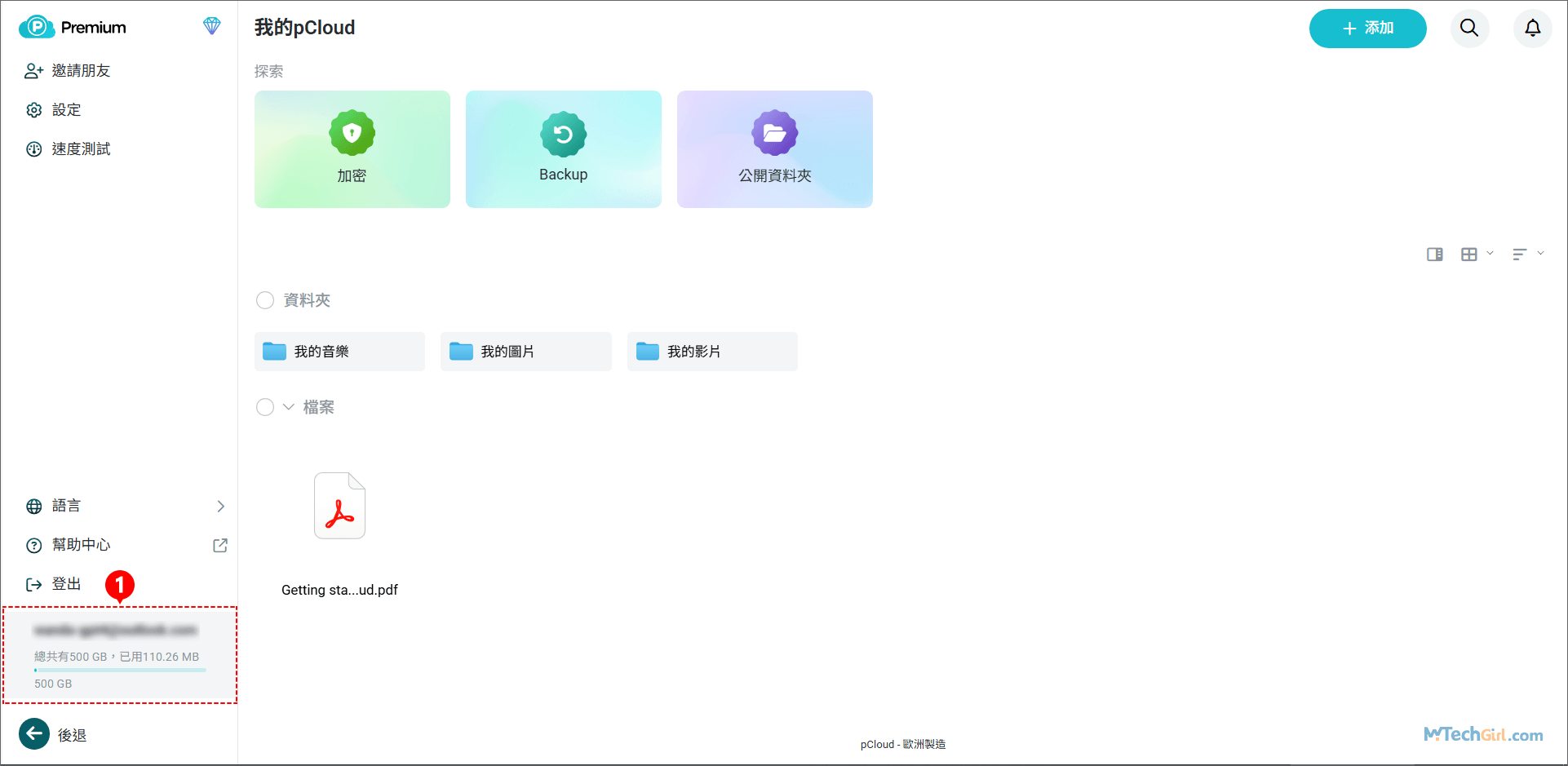The width and height of the screenshot is (1568, 766).
Task: Click the 後退 back label
Action: pyautogui.click(x=72, y=735)
